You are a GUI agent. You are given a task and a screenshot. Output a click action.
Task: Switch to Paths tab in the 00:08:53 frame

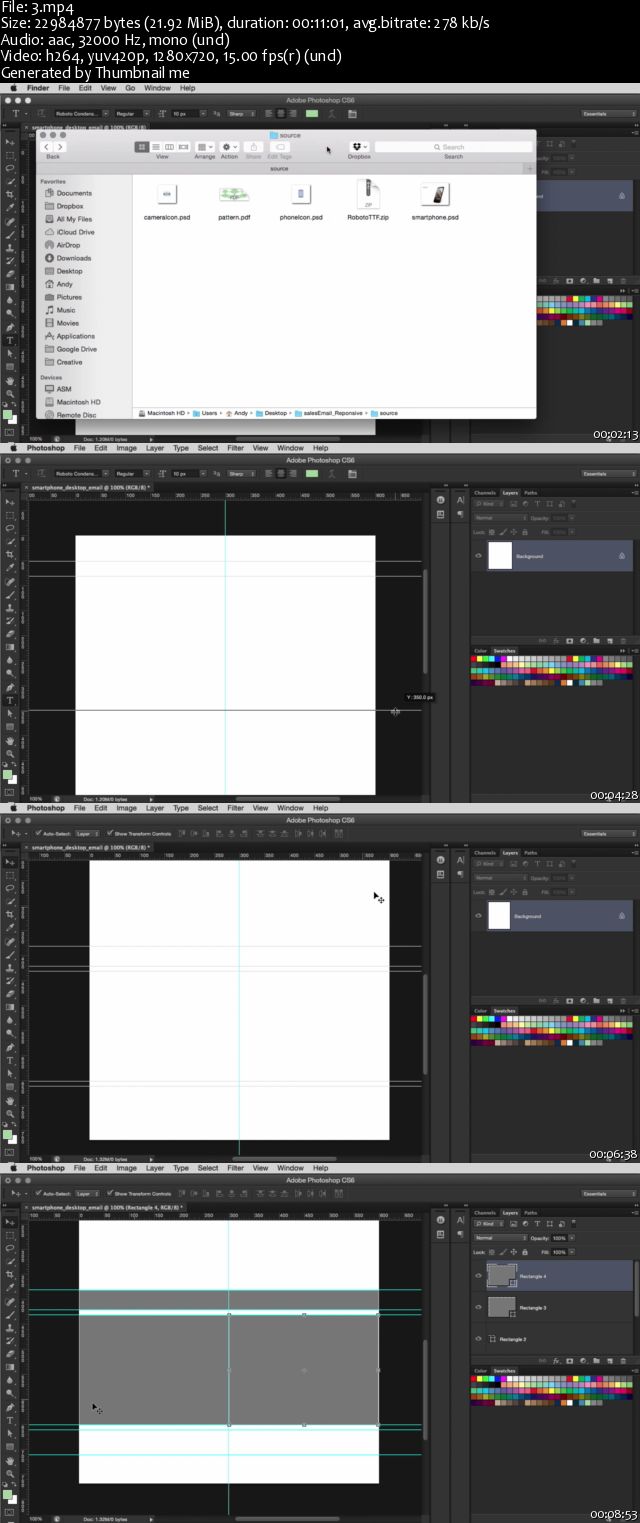click(530, 1213)
